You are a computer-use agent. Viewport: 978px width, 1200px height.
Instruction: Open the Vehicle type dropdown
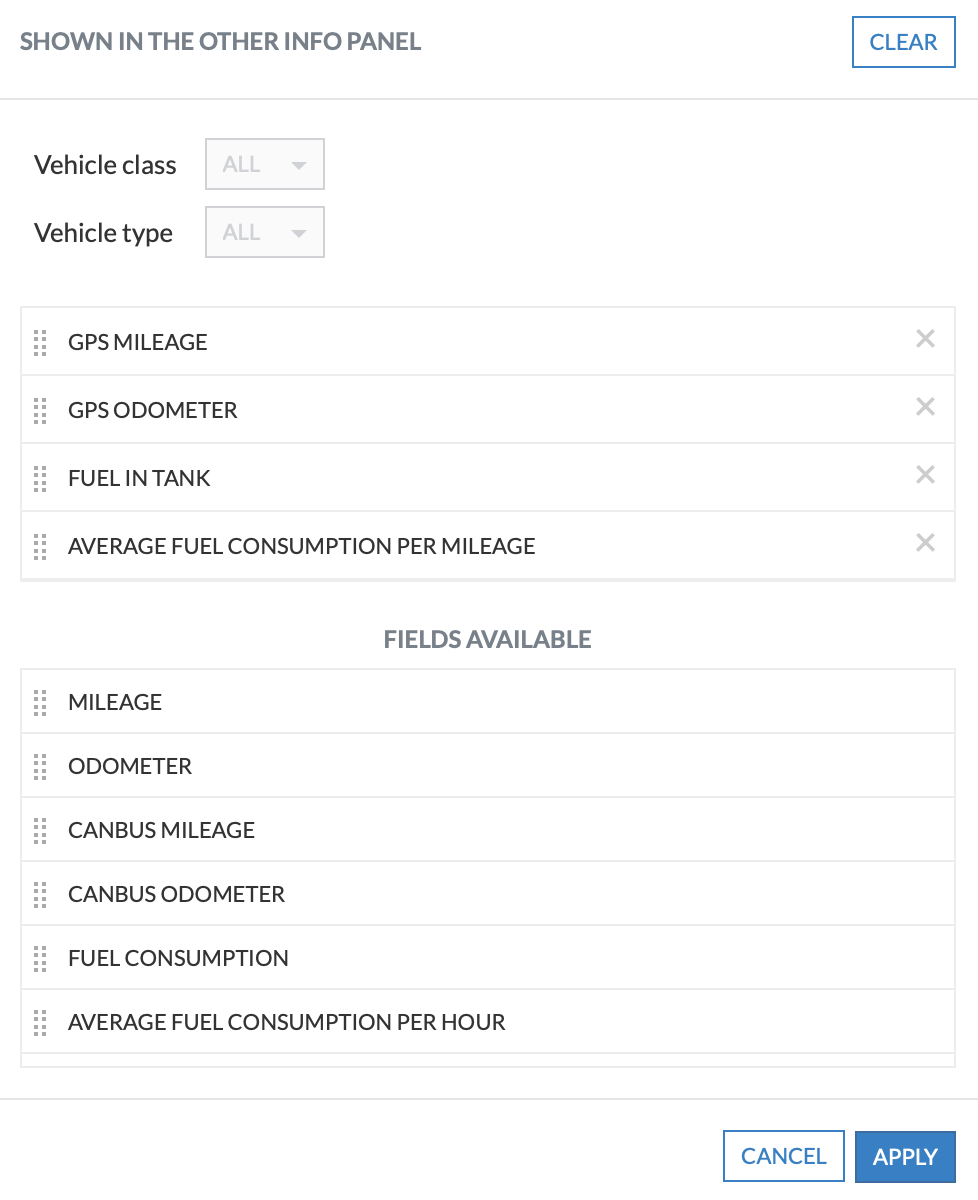click(264, 232)
